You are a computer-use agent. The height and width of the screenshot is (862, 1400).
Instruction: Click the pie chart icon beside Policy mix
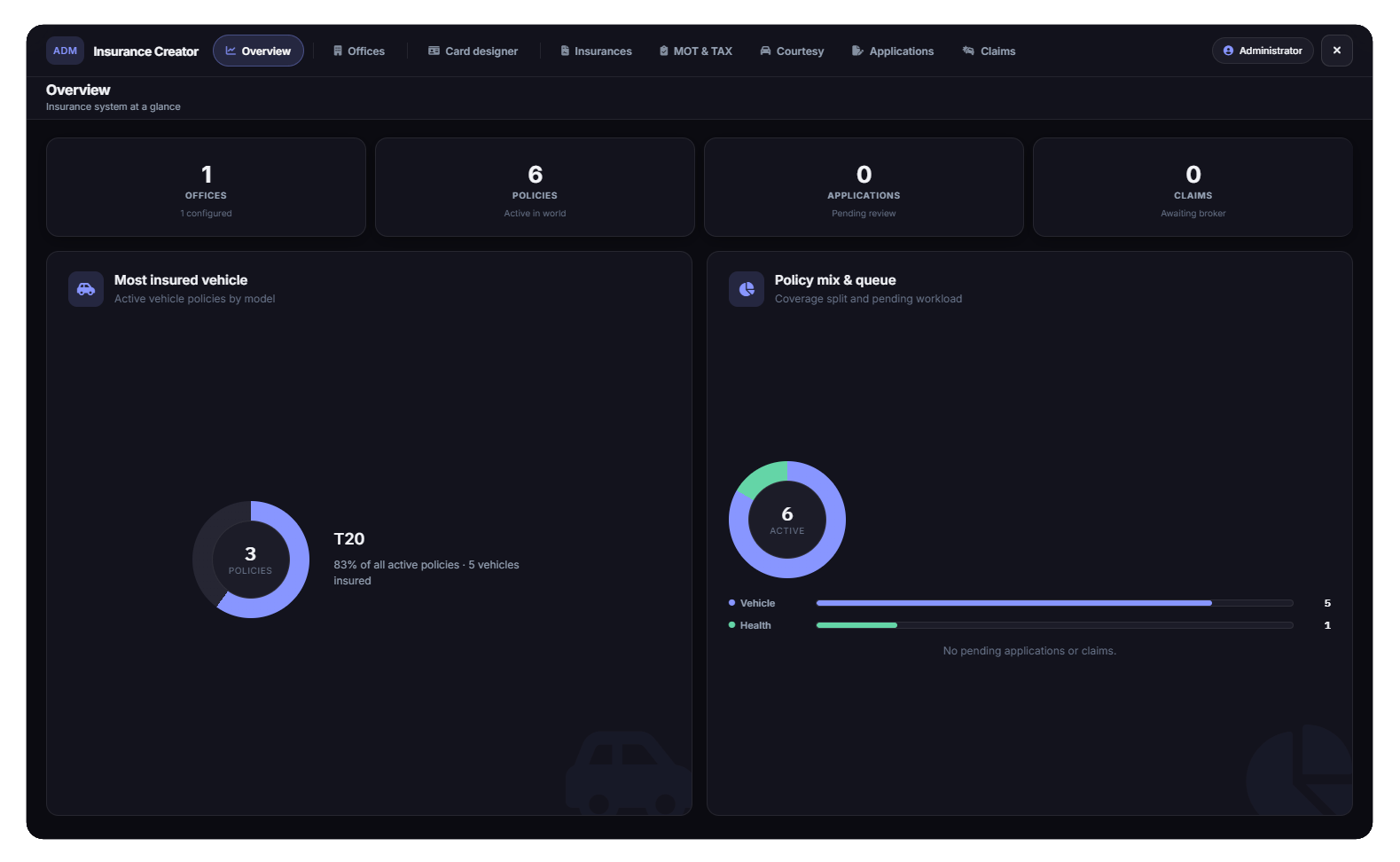click(x=747, y=289)
